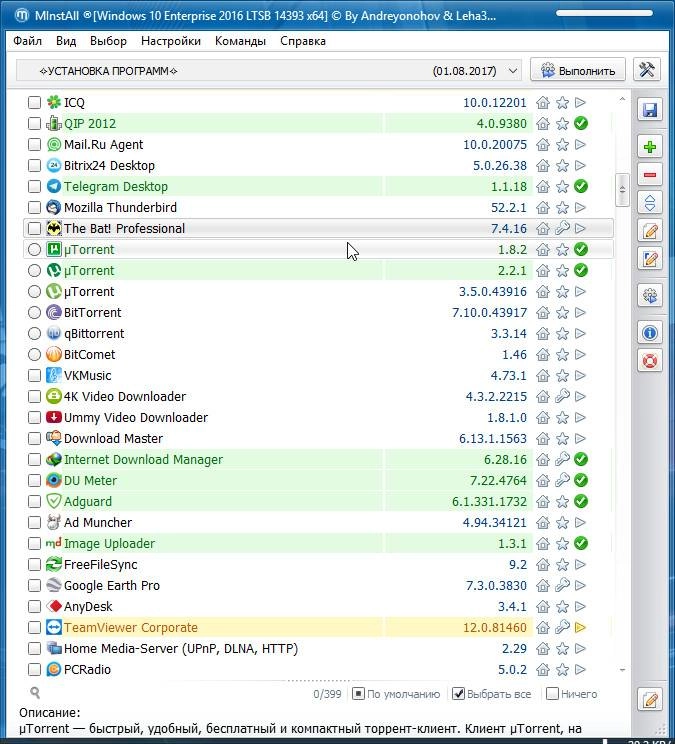Viewport: 675px width, 744px height.
Task: Click green checkmark in Telegram Desktop row
Action: 581,186
